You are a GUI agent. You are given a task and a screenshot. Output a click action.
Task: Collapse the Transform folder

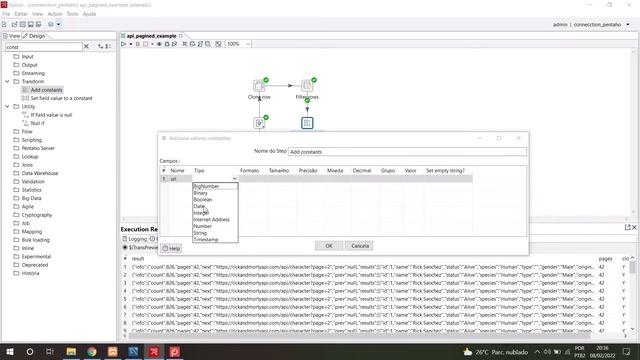pos(7,82)
